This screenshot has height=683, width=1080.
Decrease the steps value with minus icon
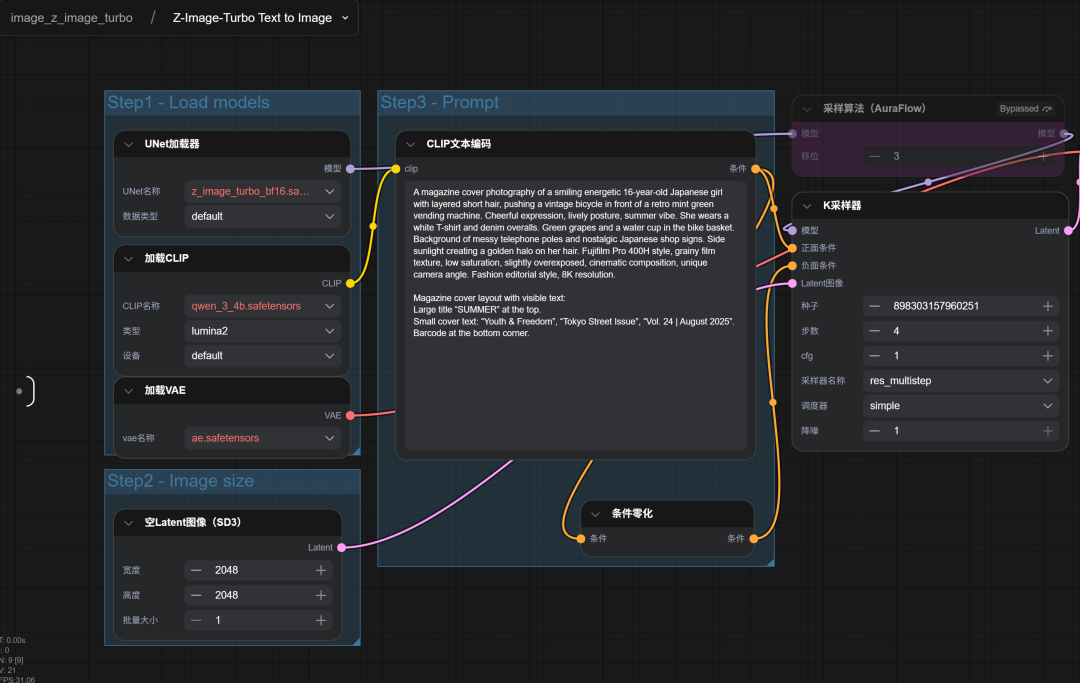(874, 331)
